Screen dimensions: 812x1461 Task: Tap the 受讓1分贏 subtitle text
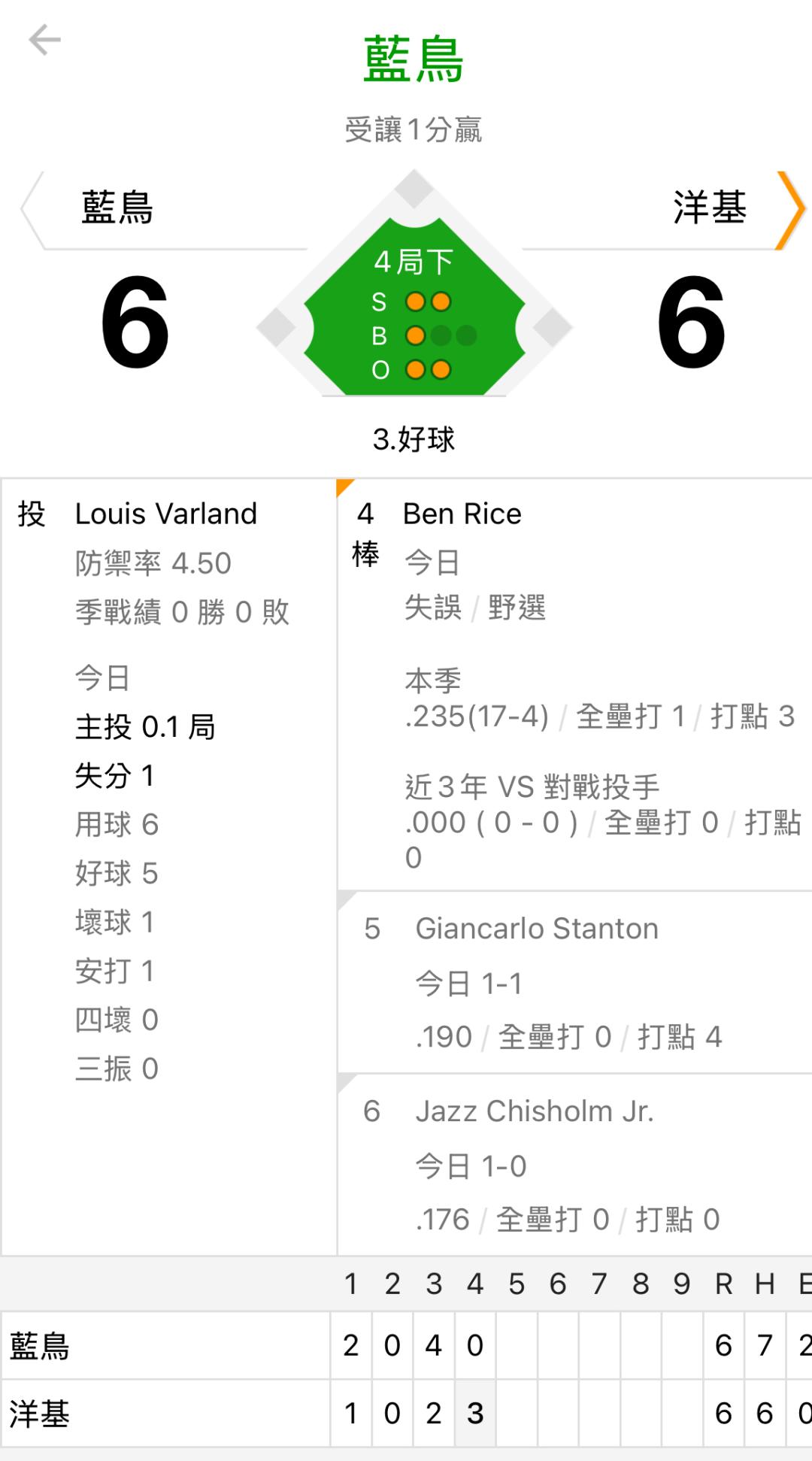pyautogui.click(x=414, y=130)
